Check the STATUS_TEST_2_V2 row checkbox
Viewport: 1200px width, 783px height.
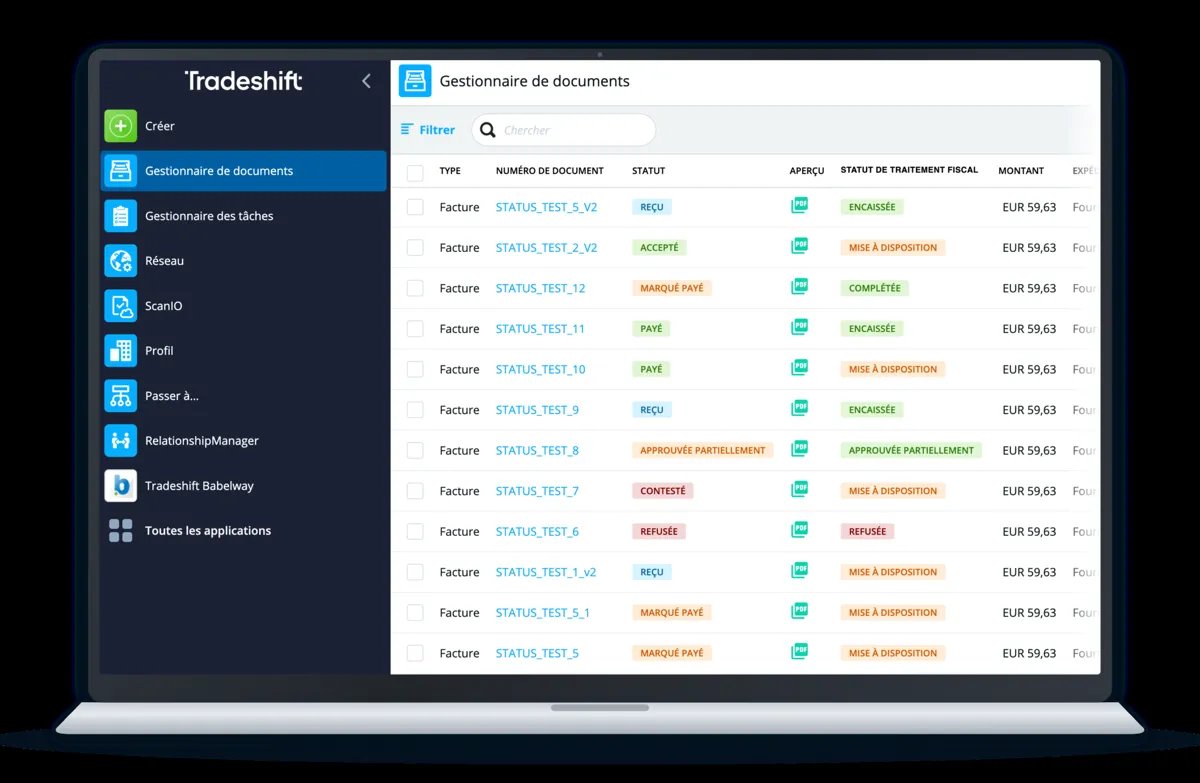pos(415,248)
